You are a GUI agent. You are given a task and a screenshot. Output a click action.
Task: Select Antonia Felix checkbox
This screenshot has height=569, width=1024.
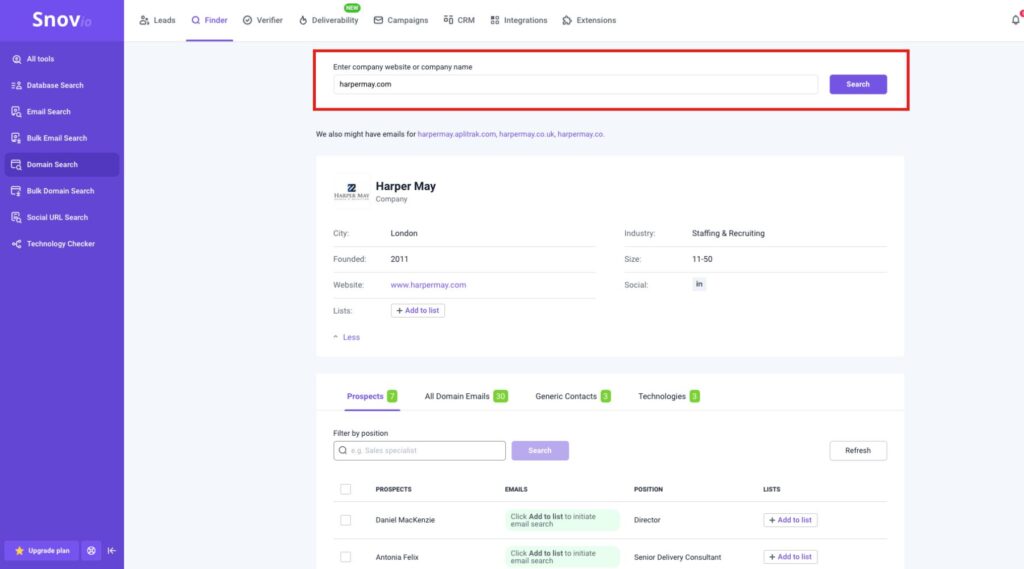click(x=345, y=557)
